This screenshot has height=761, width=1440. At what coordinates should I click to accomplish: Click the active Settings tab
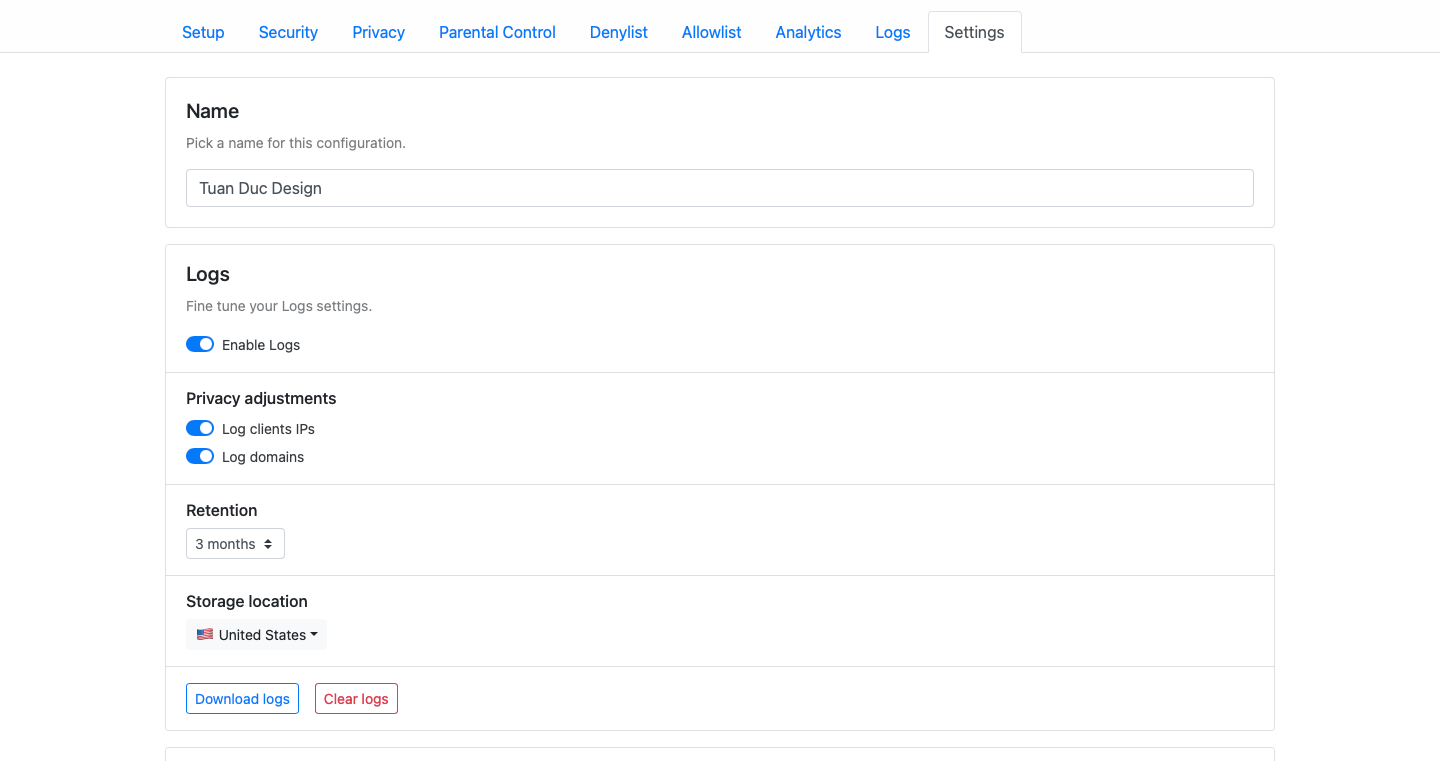point(974,32)
